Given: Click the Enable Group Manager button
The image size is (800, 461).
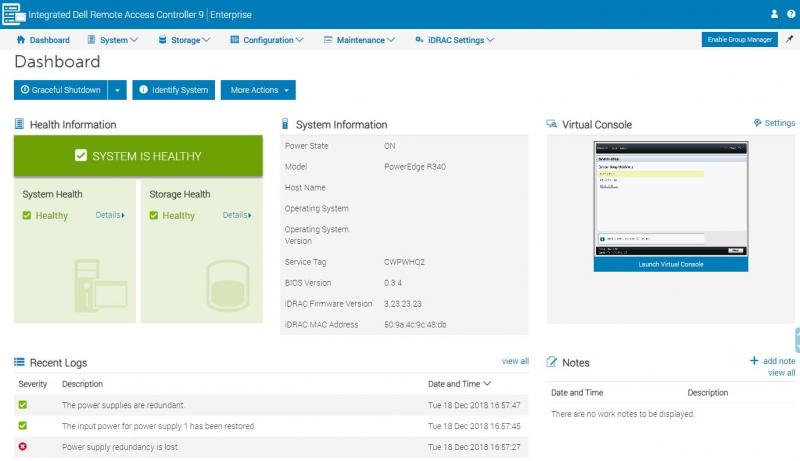Looking at the screenshot, I should [739, 40].
